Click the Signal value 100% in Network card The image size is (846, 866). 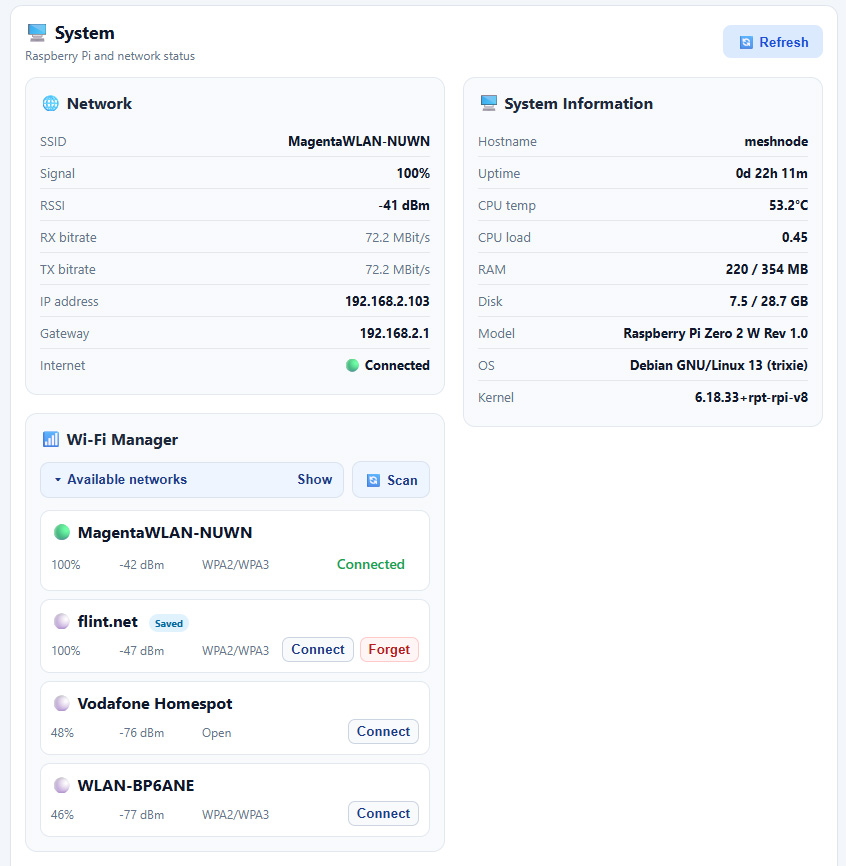(413, 173)
